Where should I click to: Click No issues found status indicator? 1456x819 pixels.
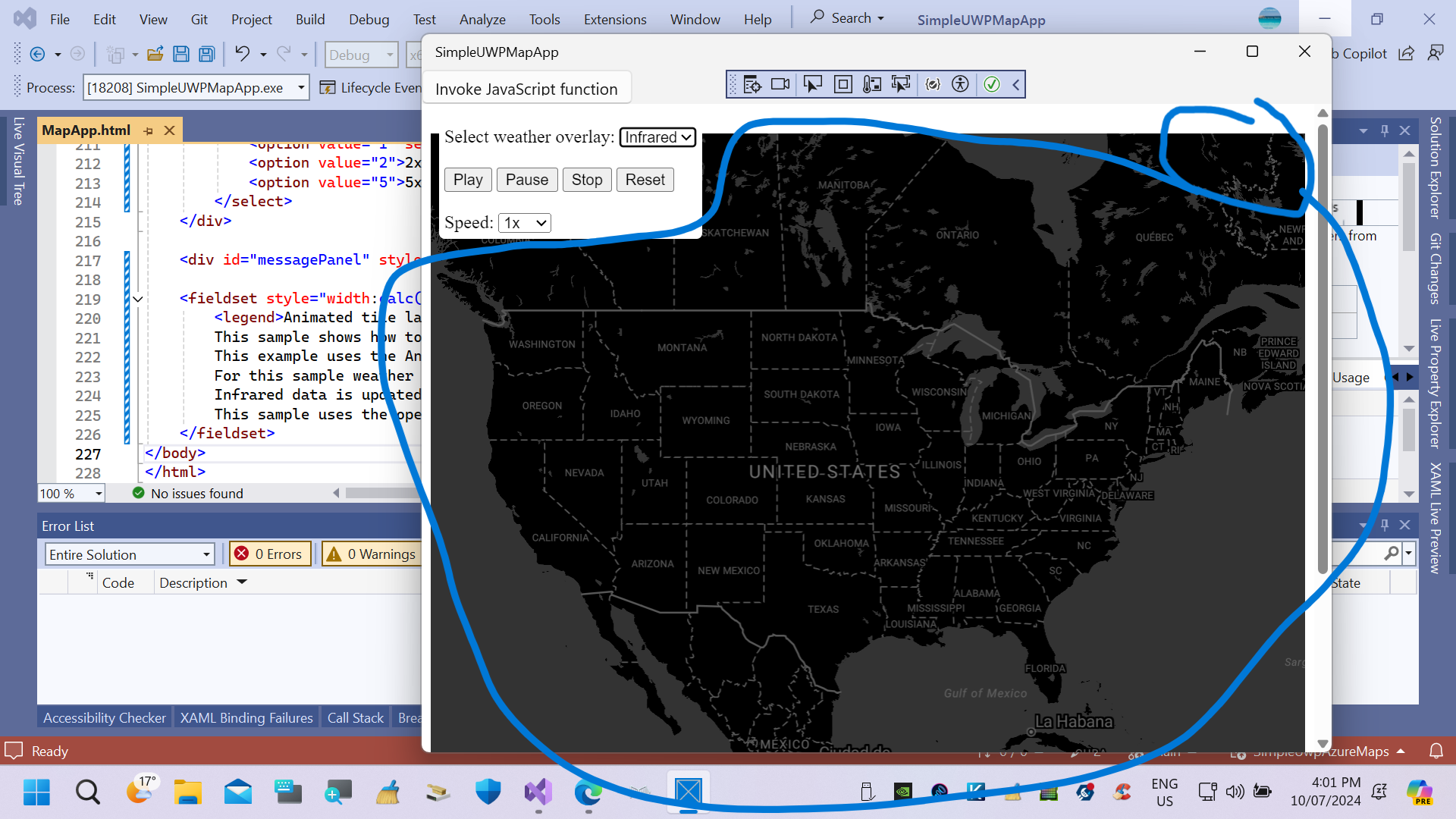188,494
